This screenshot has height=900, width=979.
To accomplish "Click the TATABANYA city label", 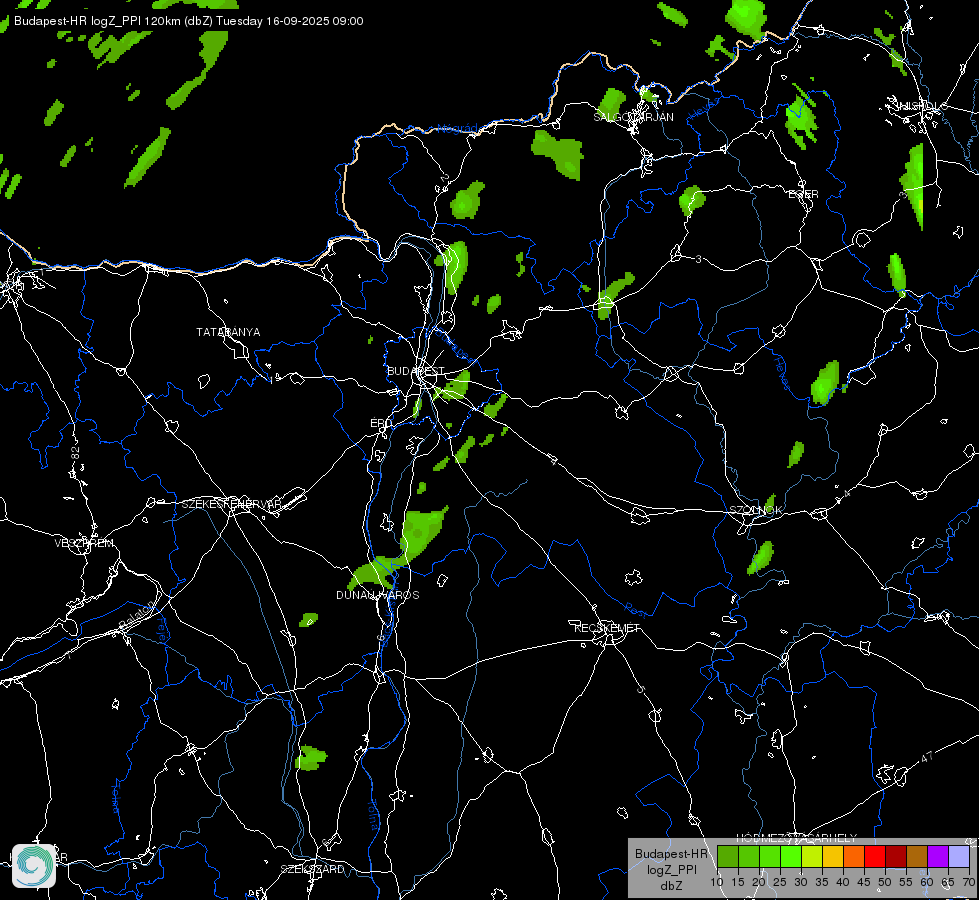I will tap(228, 332).
